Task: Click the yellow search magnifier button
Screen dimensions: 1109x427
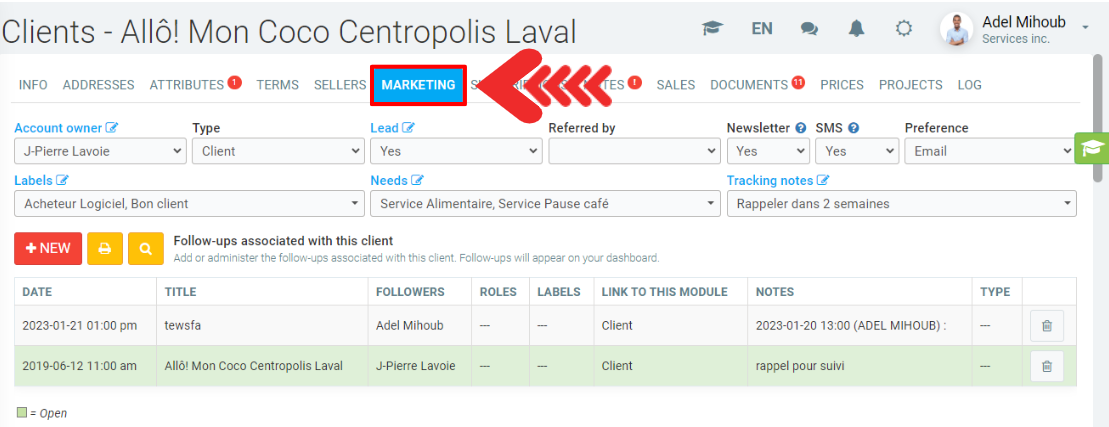Action: [145, 248]
